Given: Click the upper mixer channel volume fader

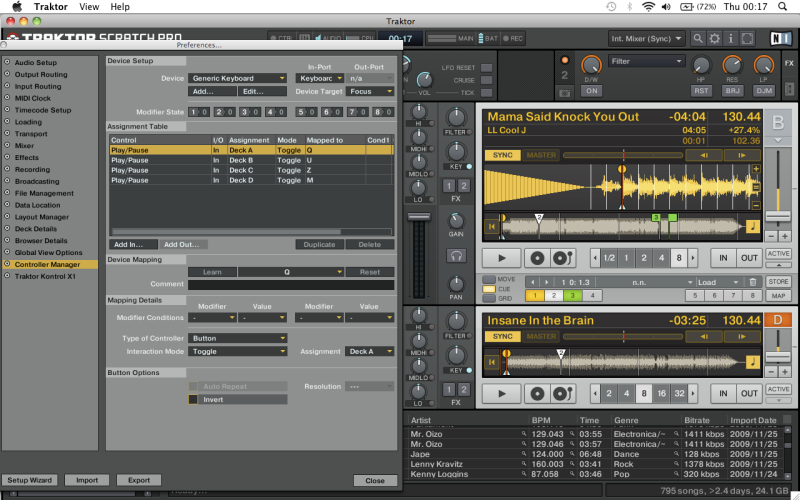Looking at the screenshot, I should (x=419, y=217).
